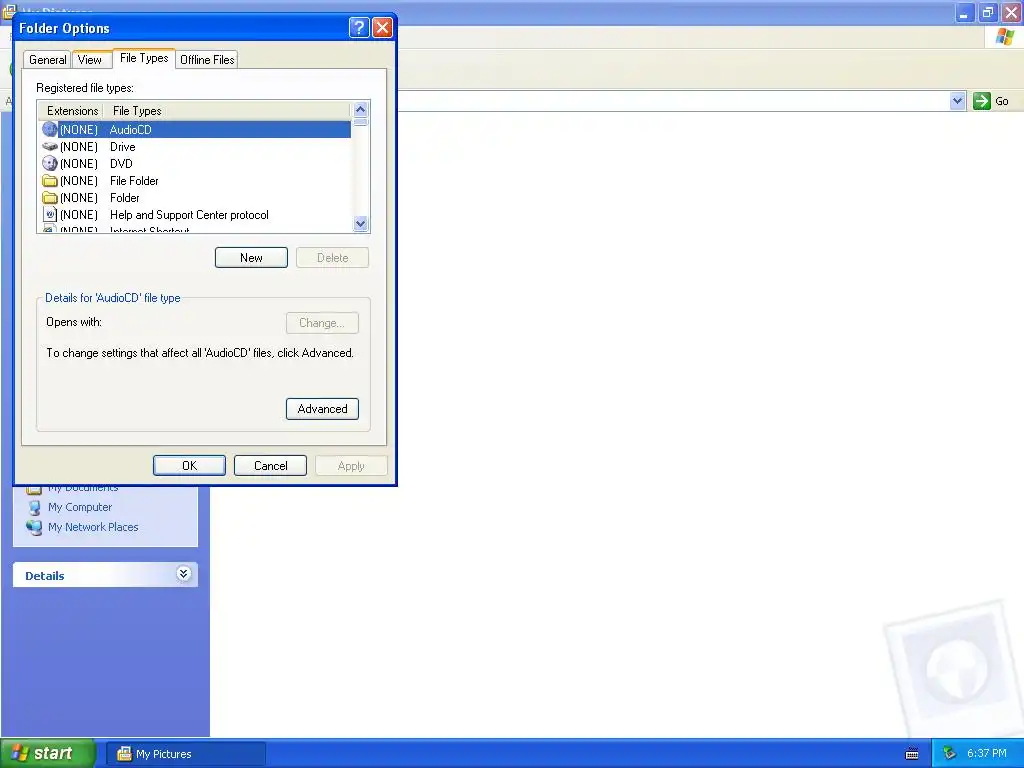Switch to the General tab
Screen dimensions: 1024x768
[47, 59]
